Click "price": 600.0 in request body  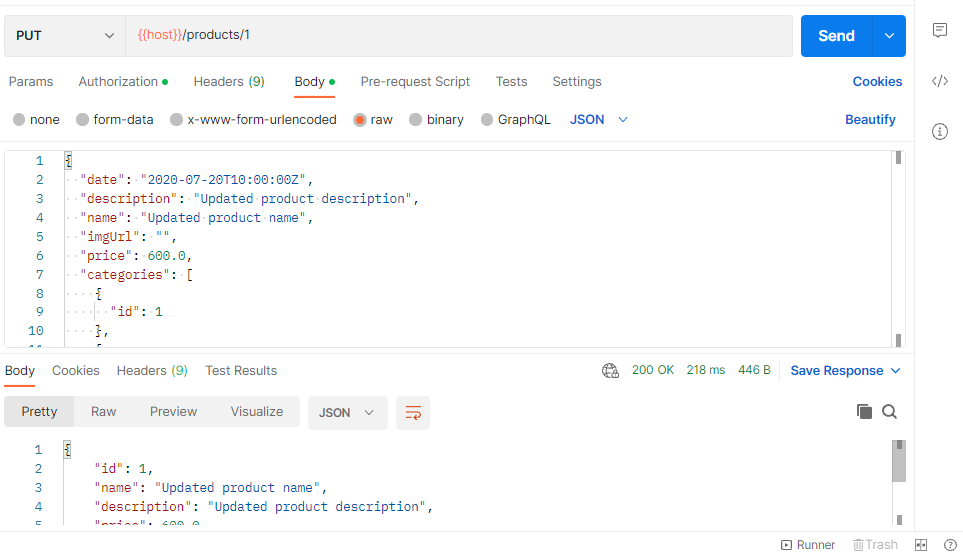point(136,255)
